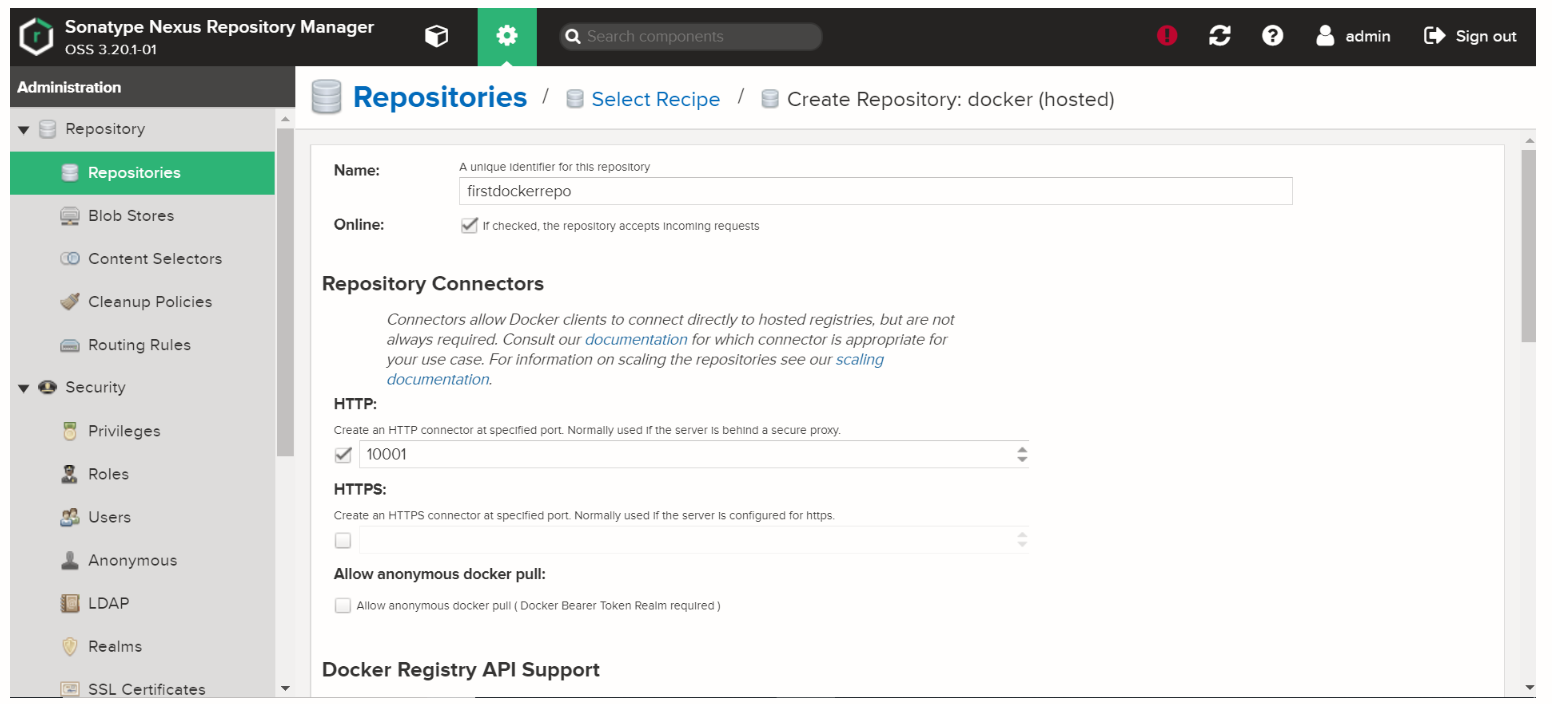Open the Help question mark icon
Screen dimensions: 1552x704
click(1272, 36)
